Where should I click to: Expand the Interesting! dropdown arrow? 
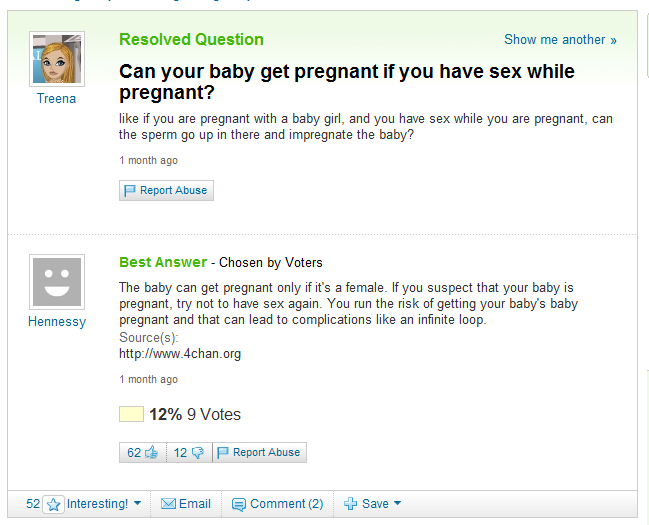[137, 504]
